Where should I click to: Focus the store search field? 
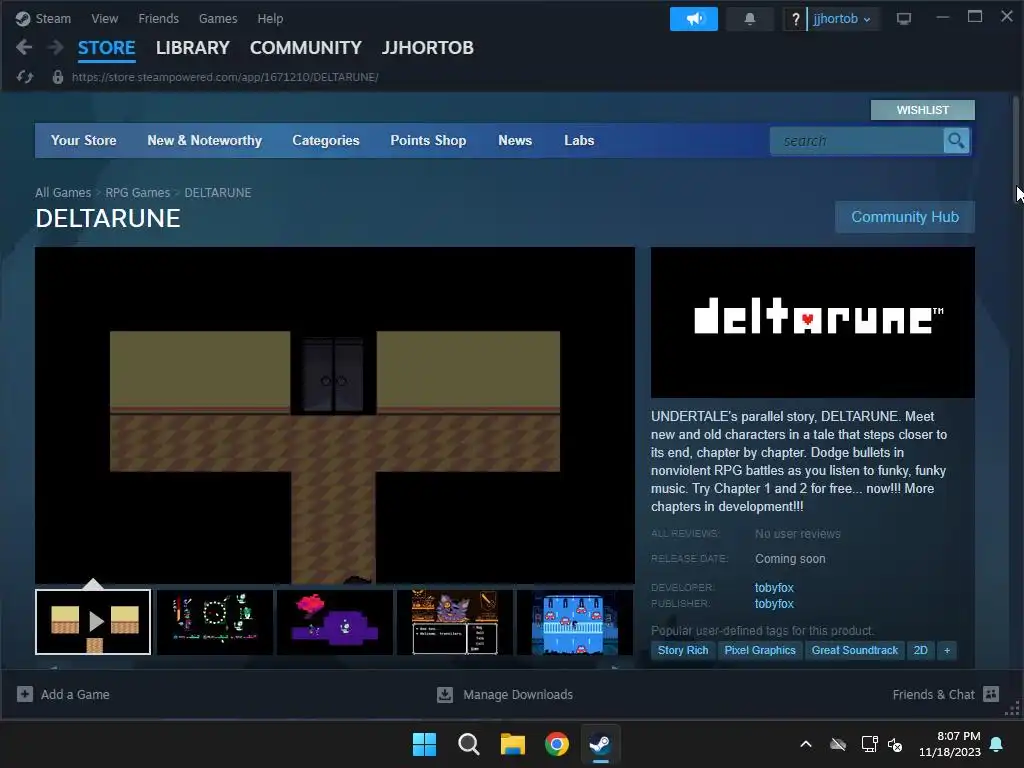(x=857, y=140)
